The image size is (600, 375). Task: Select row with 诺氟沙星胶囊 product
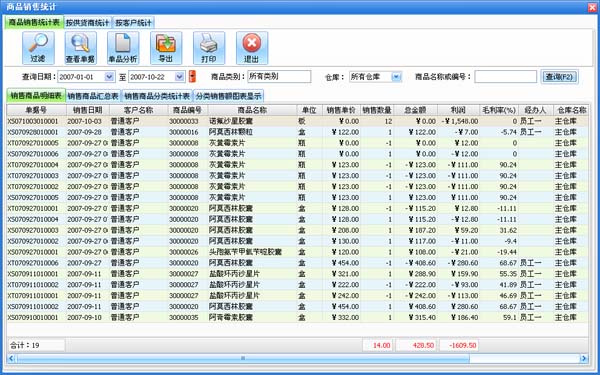tap(297, 121)
